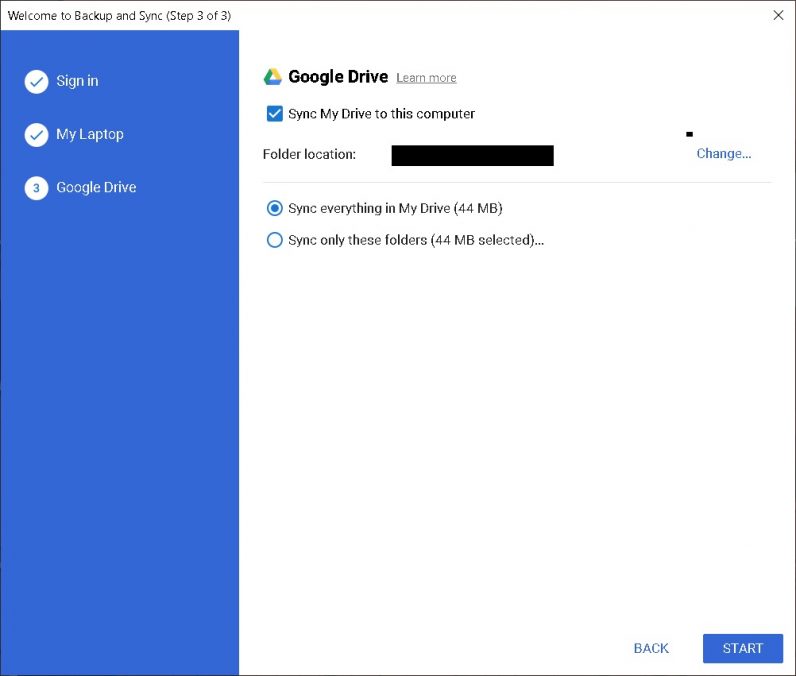The image size is (796, 676).
Task: Click the Sign in step checkmark icon
Action: tap(37, 82)
